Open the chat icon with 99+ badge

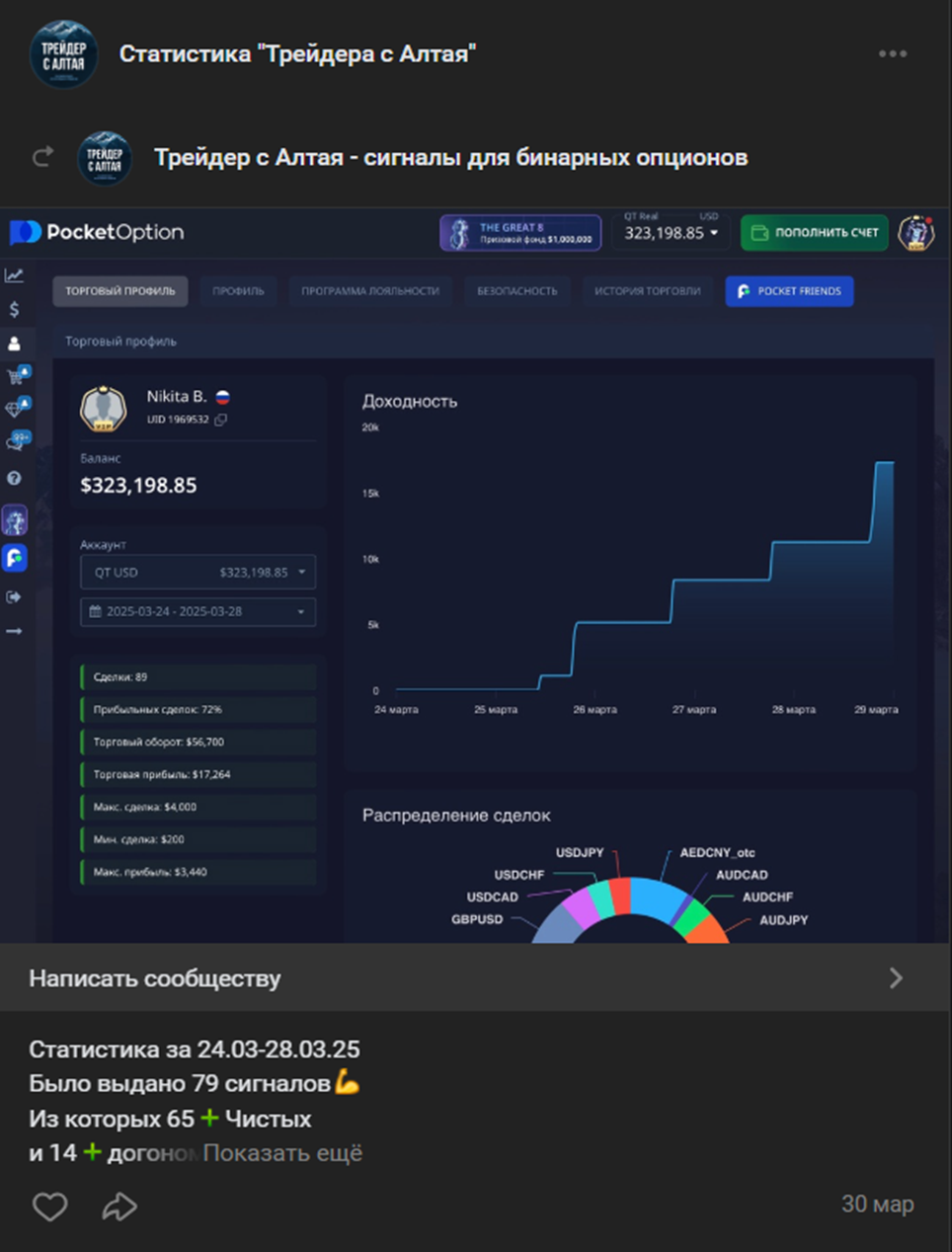point(15,442)
